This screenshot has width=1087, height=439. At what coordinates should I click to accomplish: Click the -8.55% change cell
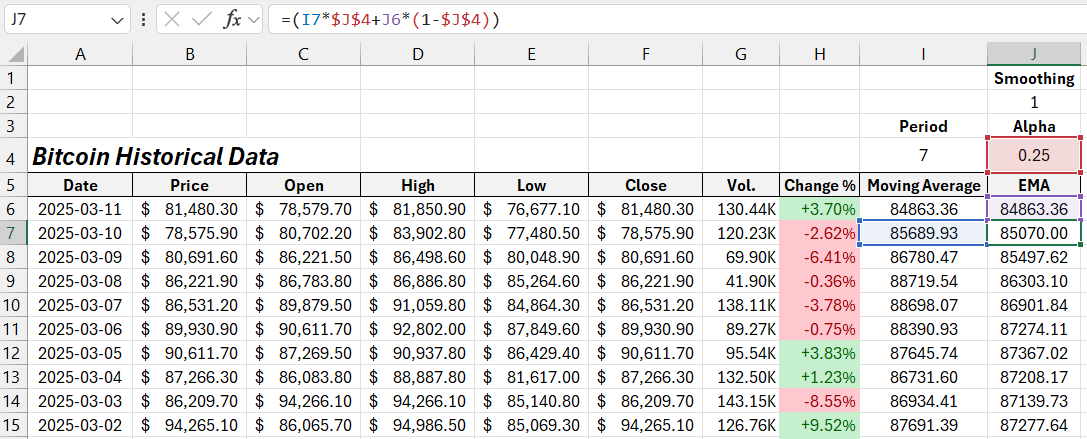click(x=819, y=400)
